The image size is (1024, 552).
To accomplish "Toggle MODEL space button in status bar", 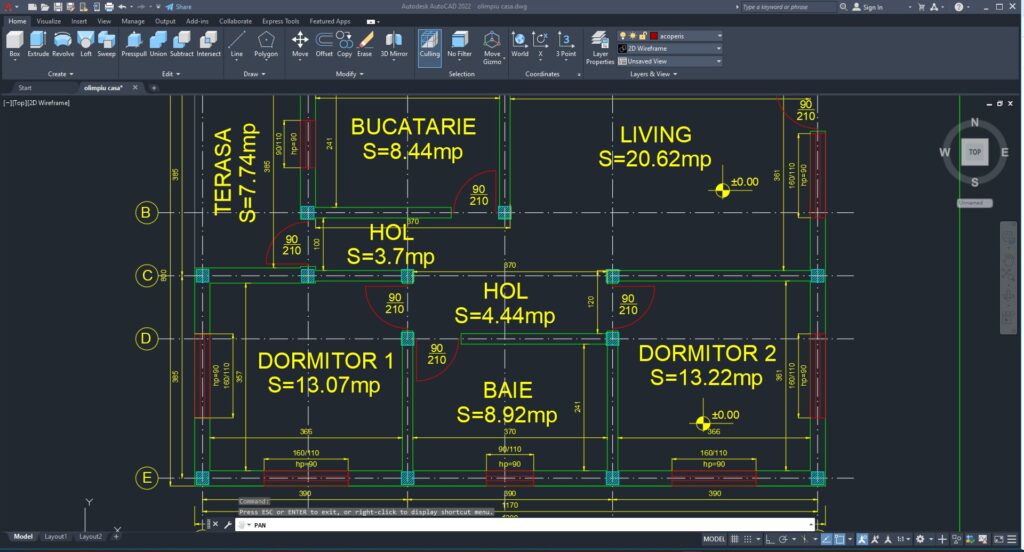I will pos(714,539).
